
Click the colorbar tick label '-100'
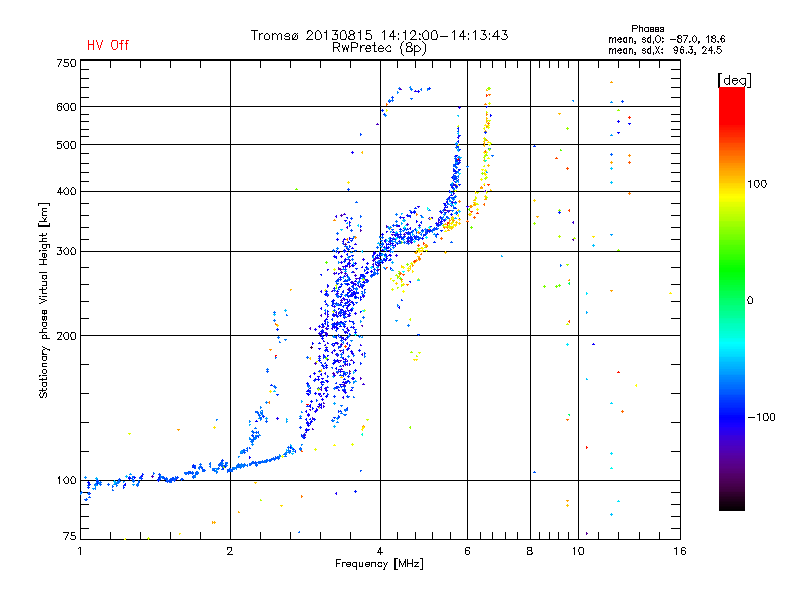tap(761, 417)
